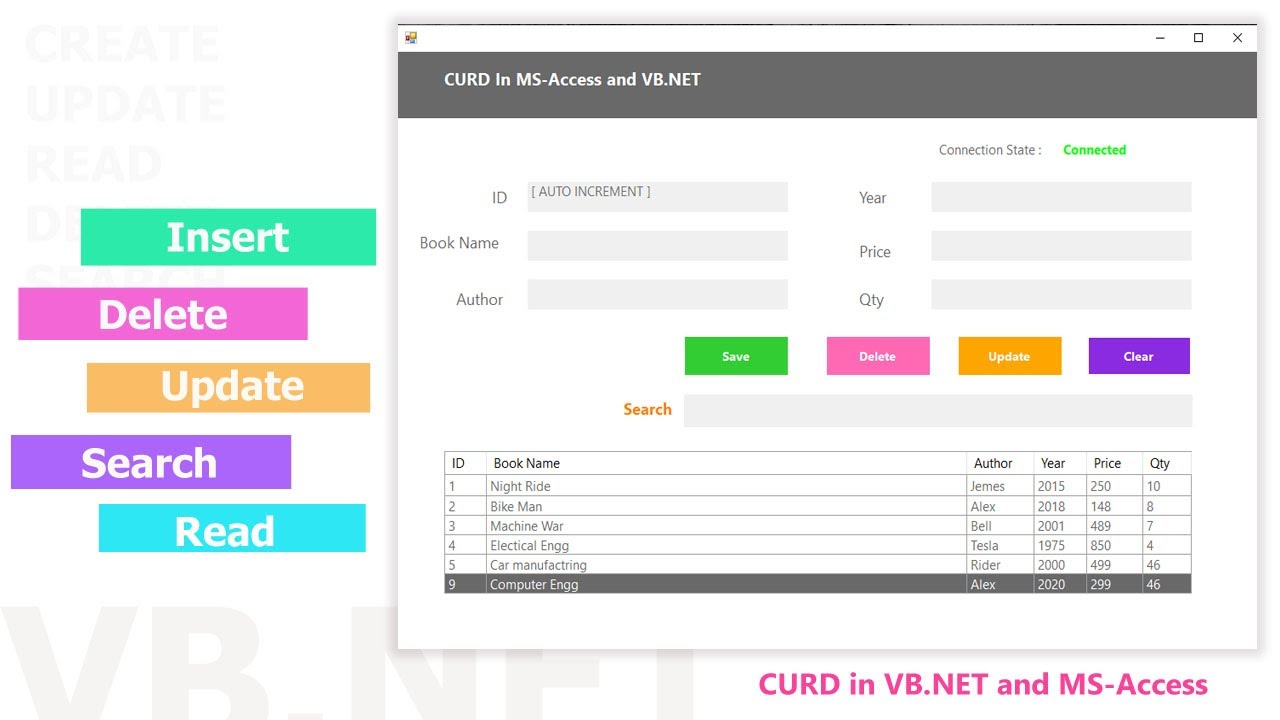Minimize the CURD application window
This screenshot has height=720, width=1280.
1161,38
